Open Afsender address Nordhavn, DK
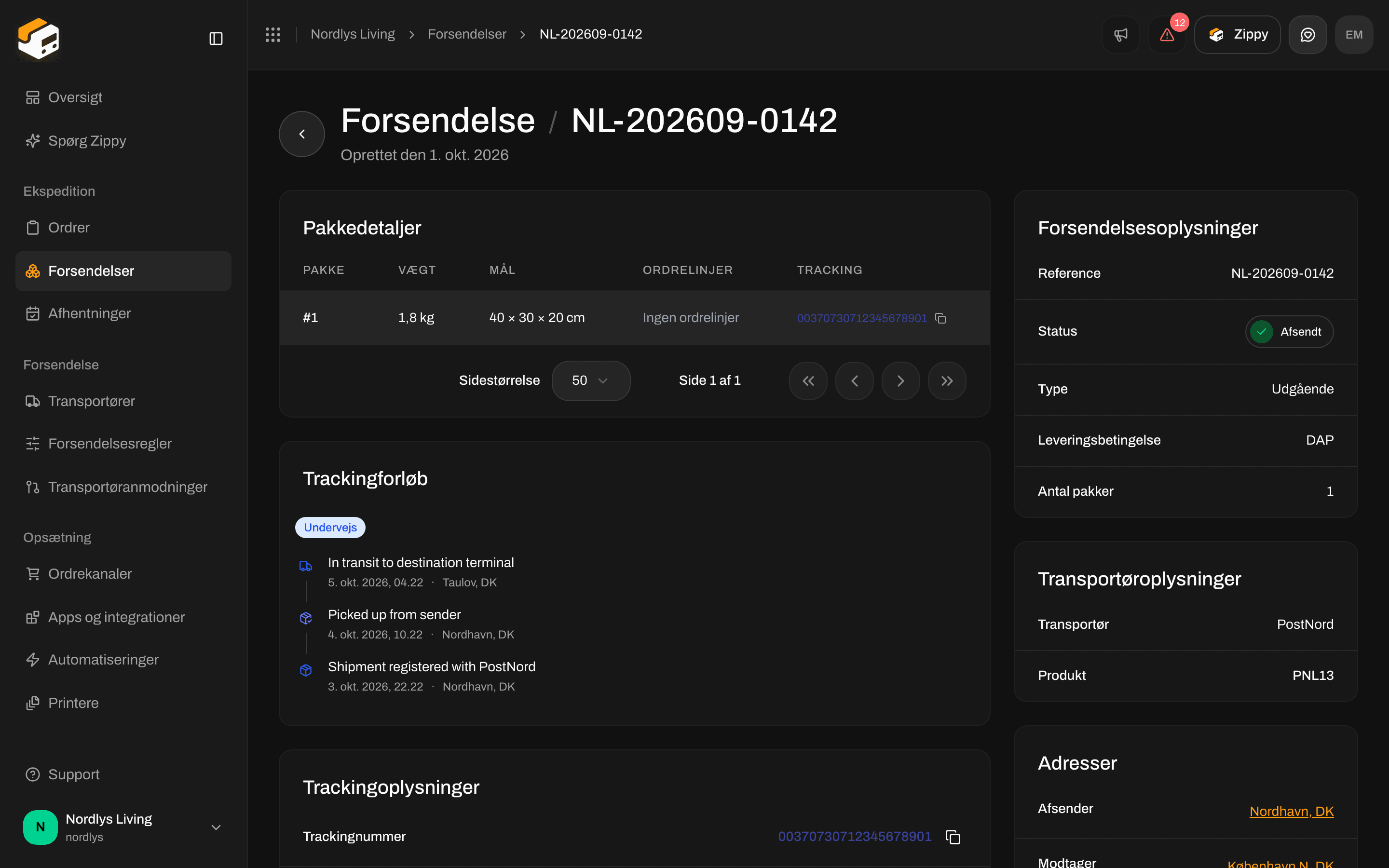Viewport: 1389px width, 868px height. tap(1292, 811)
